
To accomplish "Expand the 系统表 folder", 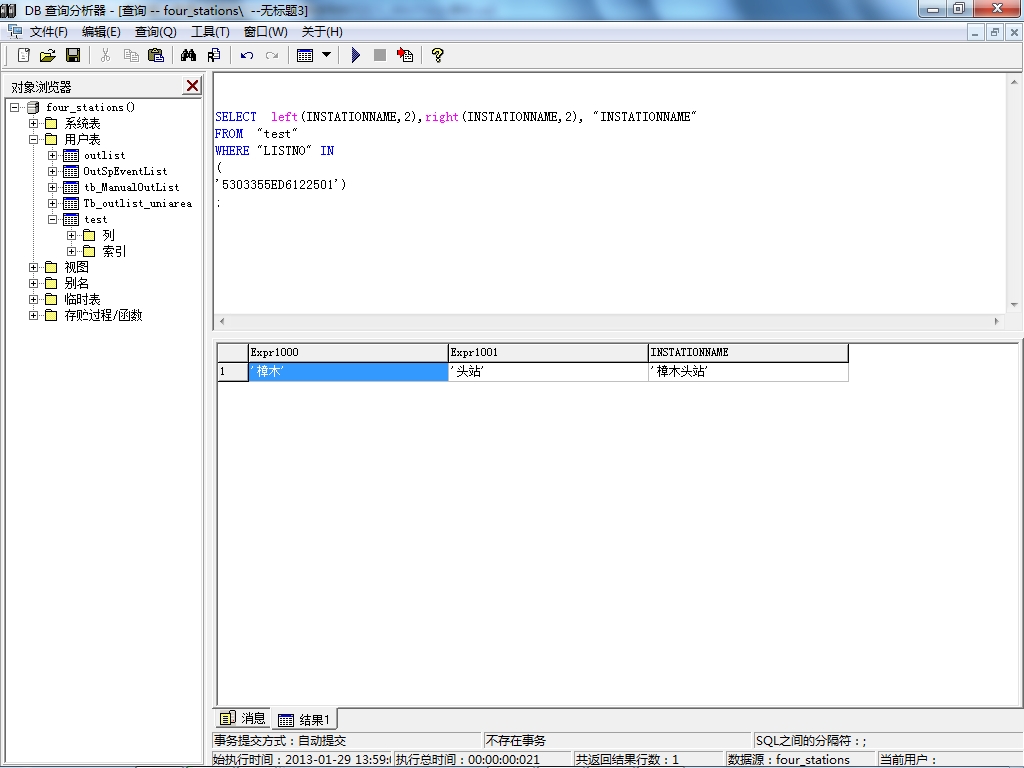I will point(34,123).
